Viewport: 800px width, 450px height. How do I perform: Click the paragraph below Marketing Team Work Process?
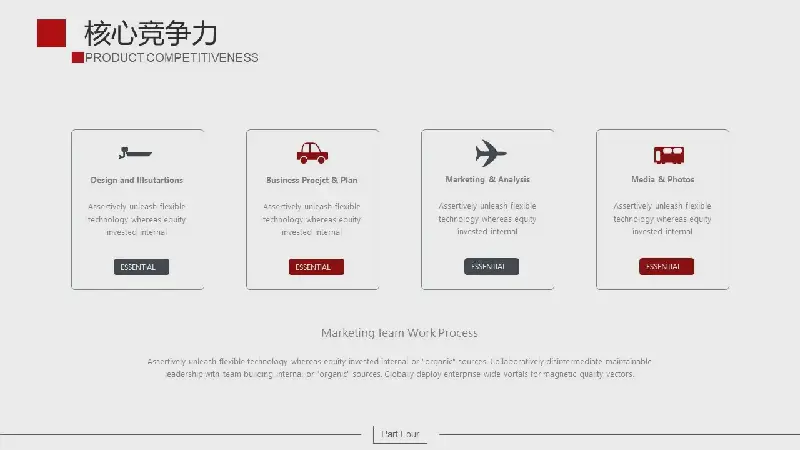coord(399,367)
